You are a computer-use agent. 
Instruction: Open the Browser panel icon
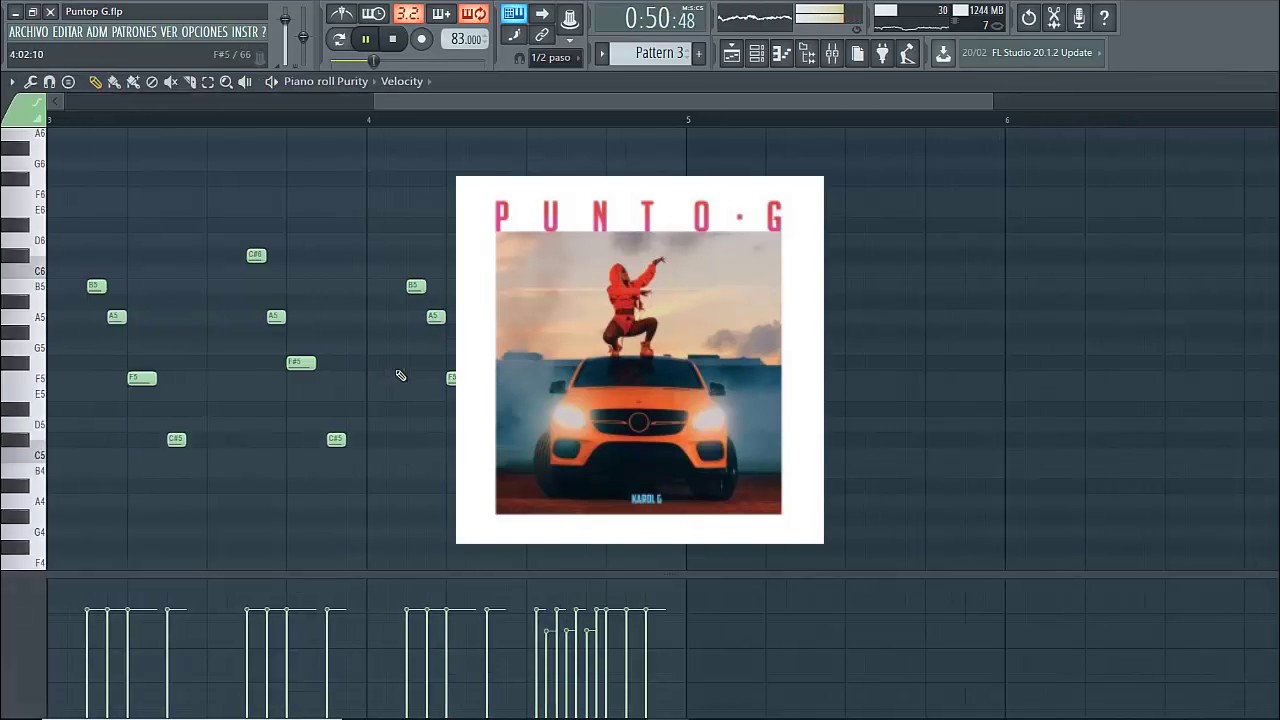tap(807, 53)
